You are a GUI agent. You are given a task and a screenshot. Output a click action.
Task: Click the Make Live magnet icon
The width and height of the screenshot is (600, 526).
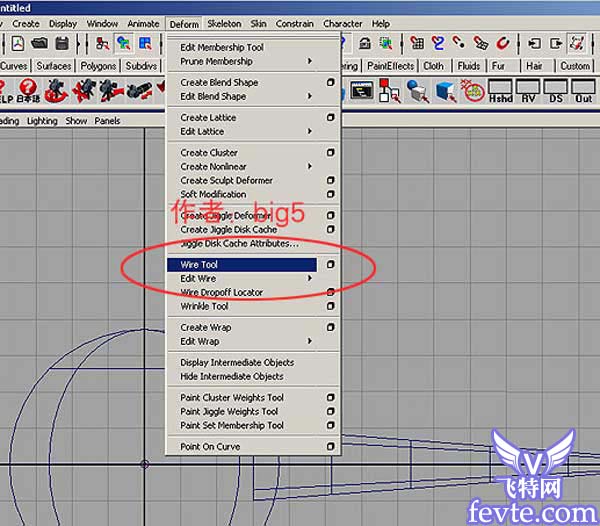point(503,43)
